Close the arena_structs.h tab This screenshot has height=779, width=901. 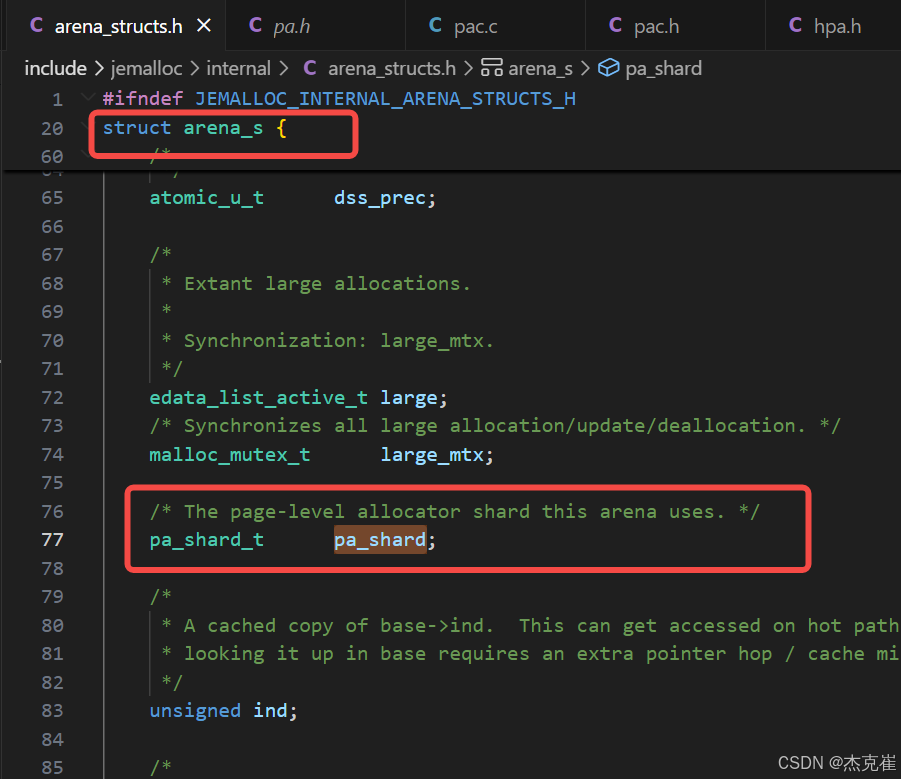tap(204, 25)
